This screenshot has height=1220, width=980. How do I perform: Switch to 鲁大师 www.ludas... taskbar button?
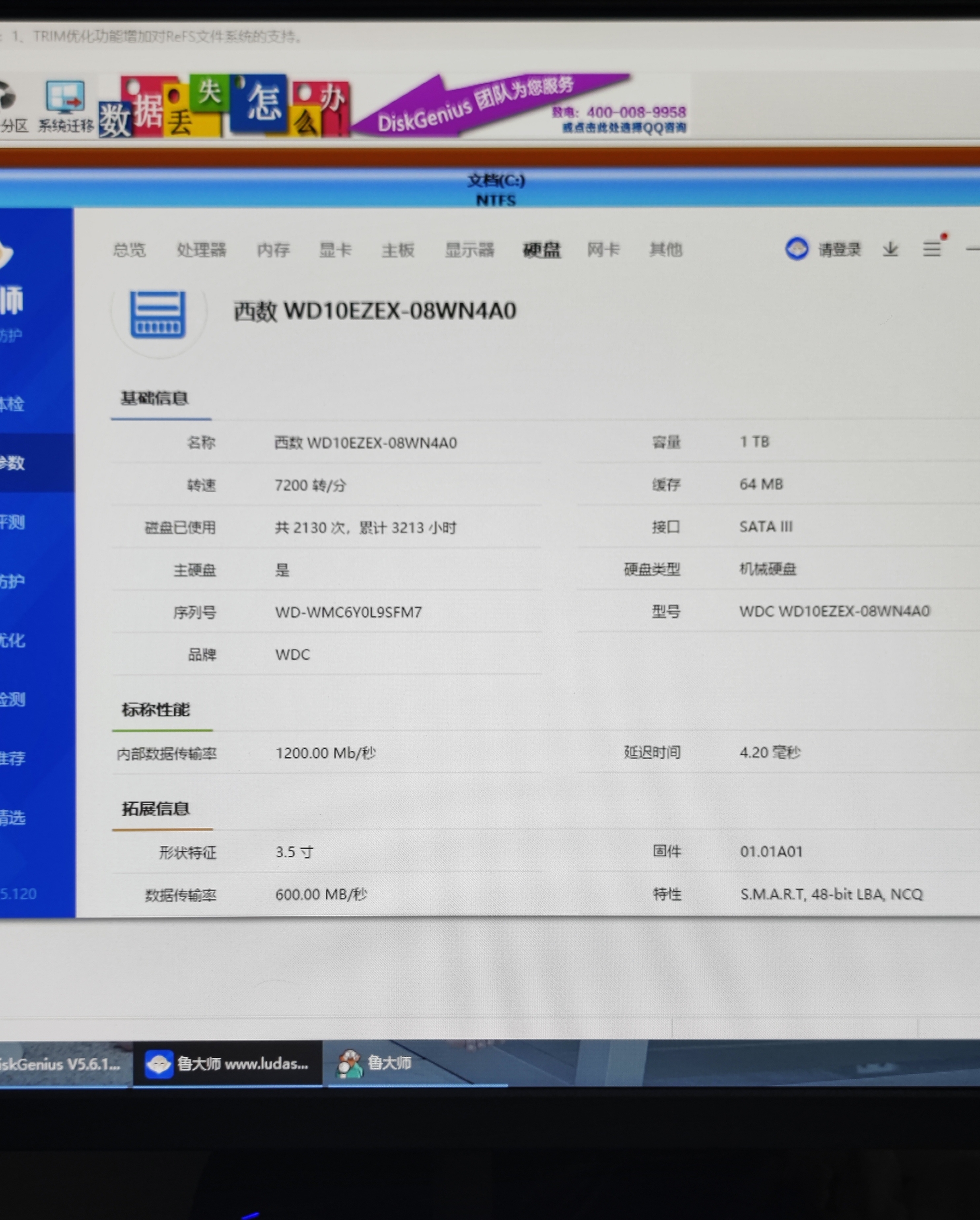(227, 1064)
